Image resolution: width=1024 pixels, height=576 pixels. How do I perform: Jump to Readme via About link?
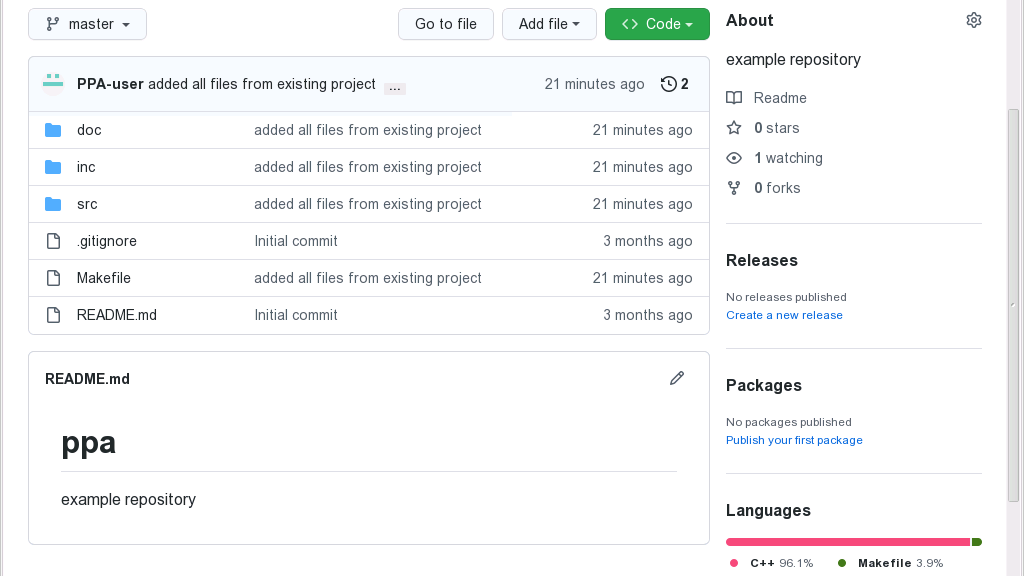click(780, 98)
